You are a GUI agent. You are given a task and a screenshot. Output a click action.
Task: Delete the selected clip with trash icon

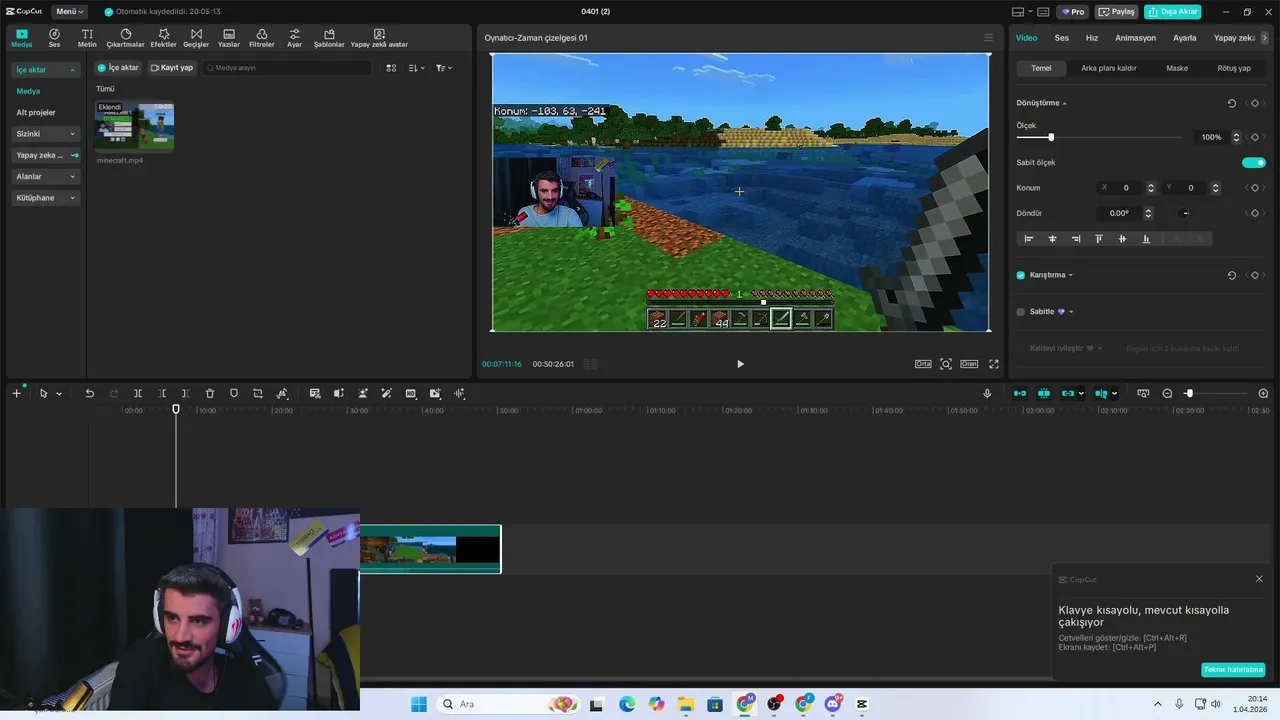210,394
